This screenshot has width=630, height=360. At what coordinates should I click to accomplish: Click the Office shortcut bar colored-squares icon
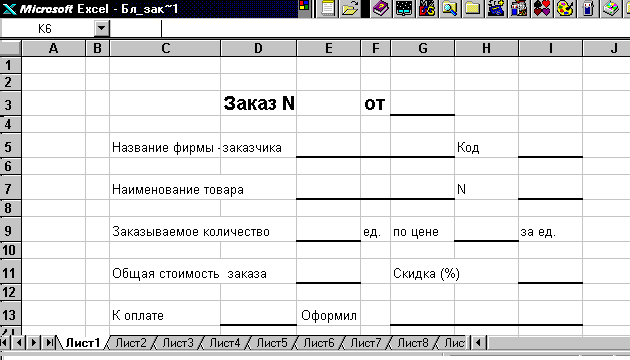pyautogui.click(x=305, y=7)
